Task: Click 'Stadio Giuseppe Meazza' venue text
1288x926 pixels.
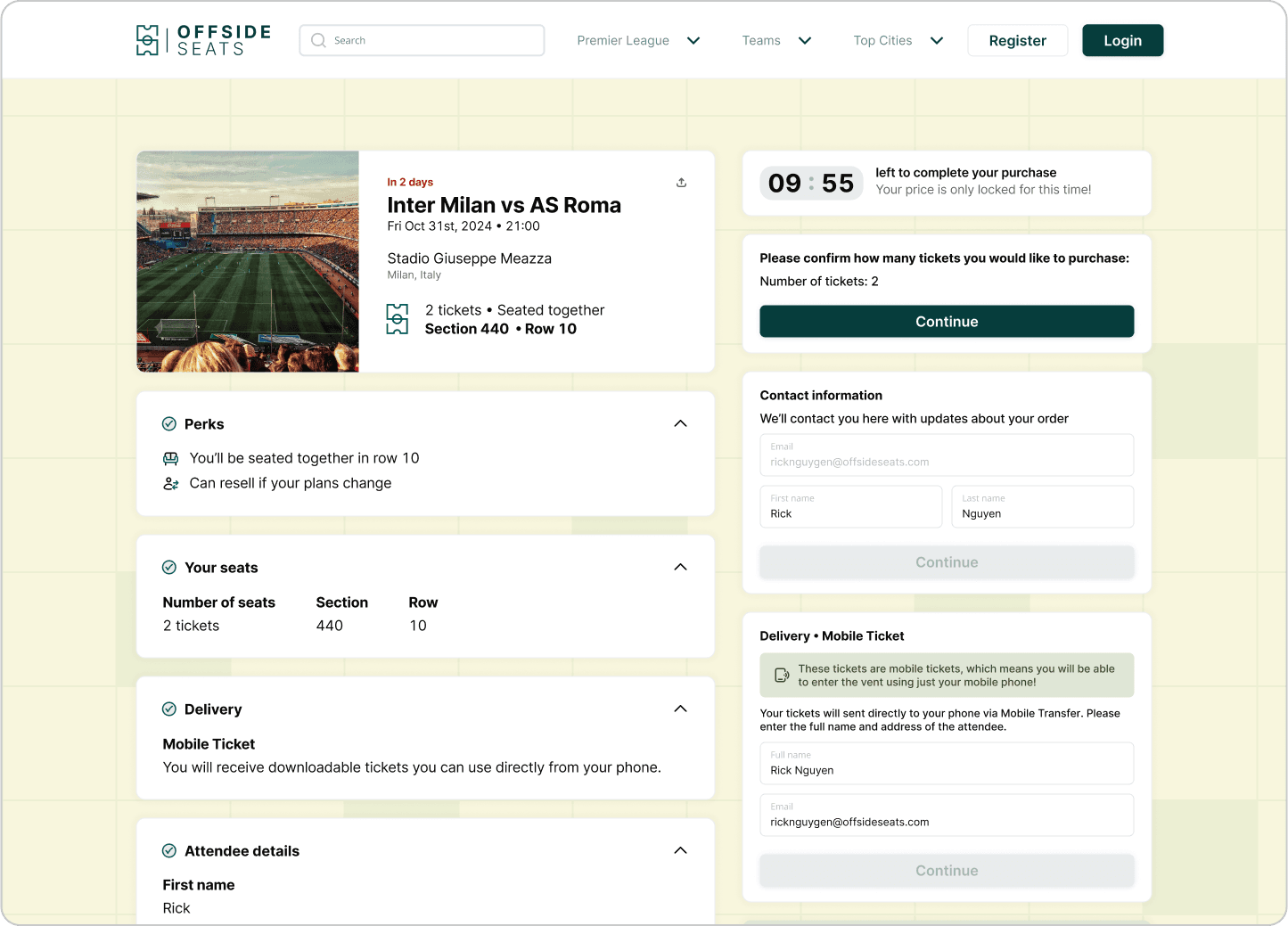Action: 469,258
